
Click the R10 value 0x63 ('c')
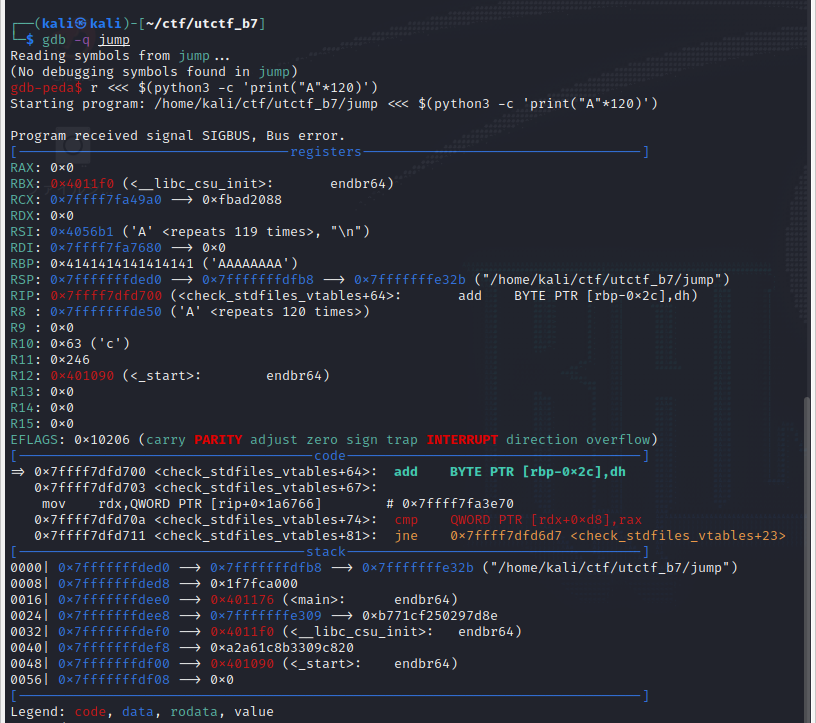coord(90,344)
